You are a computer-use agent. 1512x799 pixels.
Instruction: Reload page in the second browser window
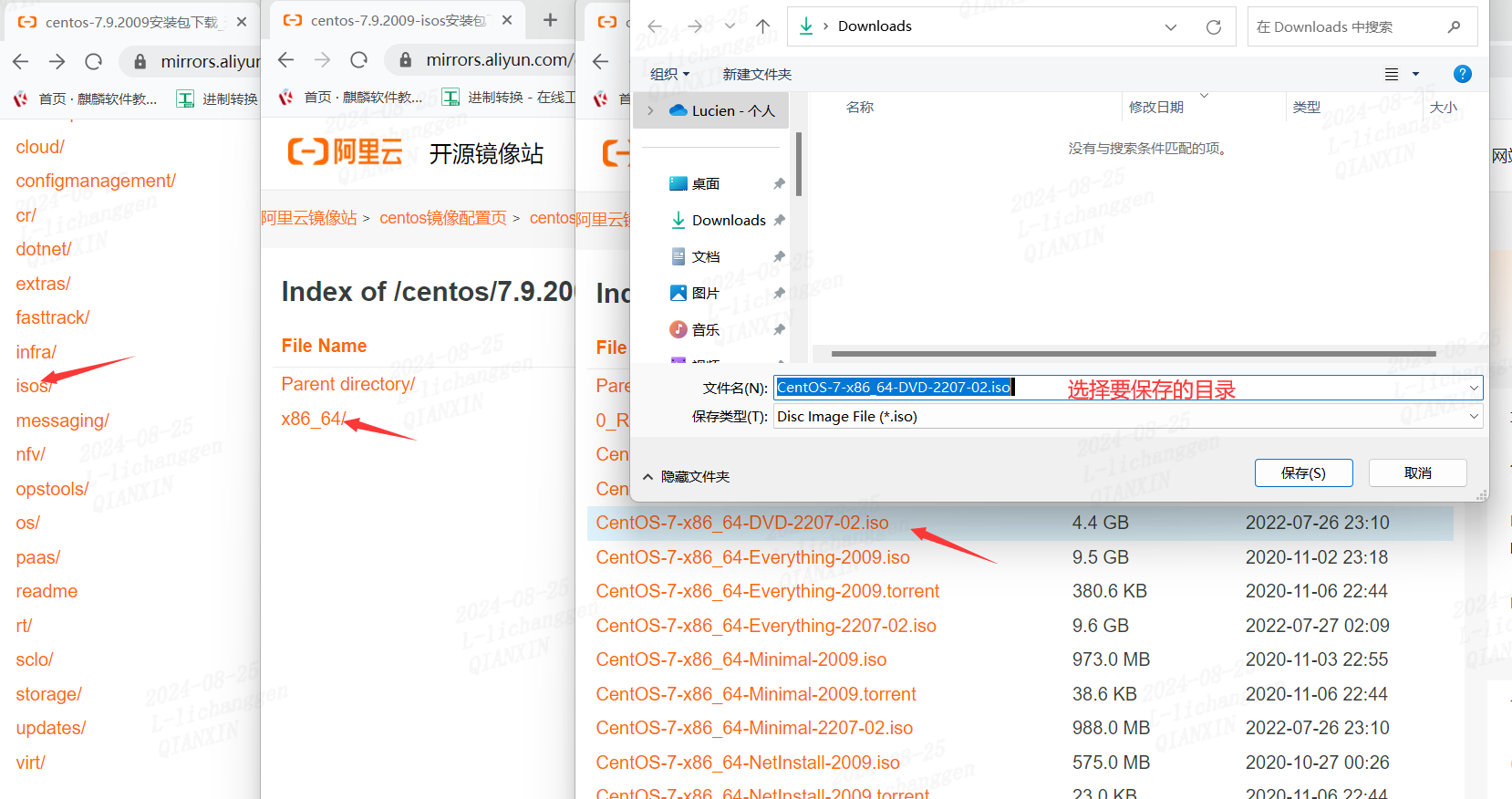click(x=358, y=59)
